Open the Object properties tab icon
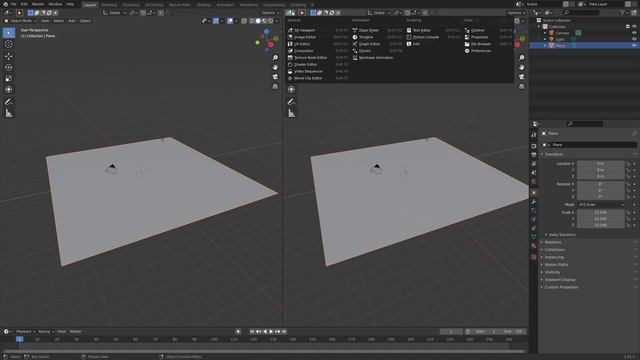The width and height of the screenshot is (640, 360). tap(534, 193)
